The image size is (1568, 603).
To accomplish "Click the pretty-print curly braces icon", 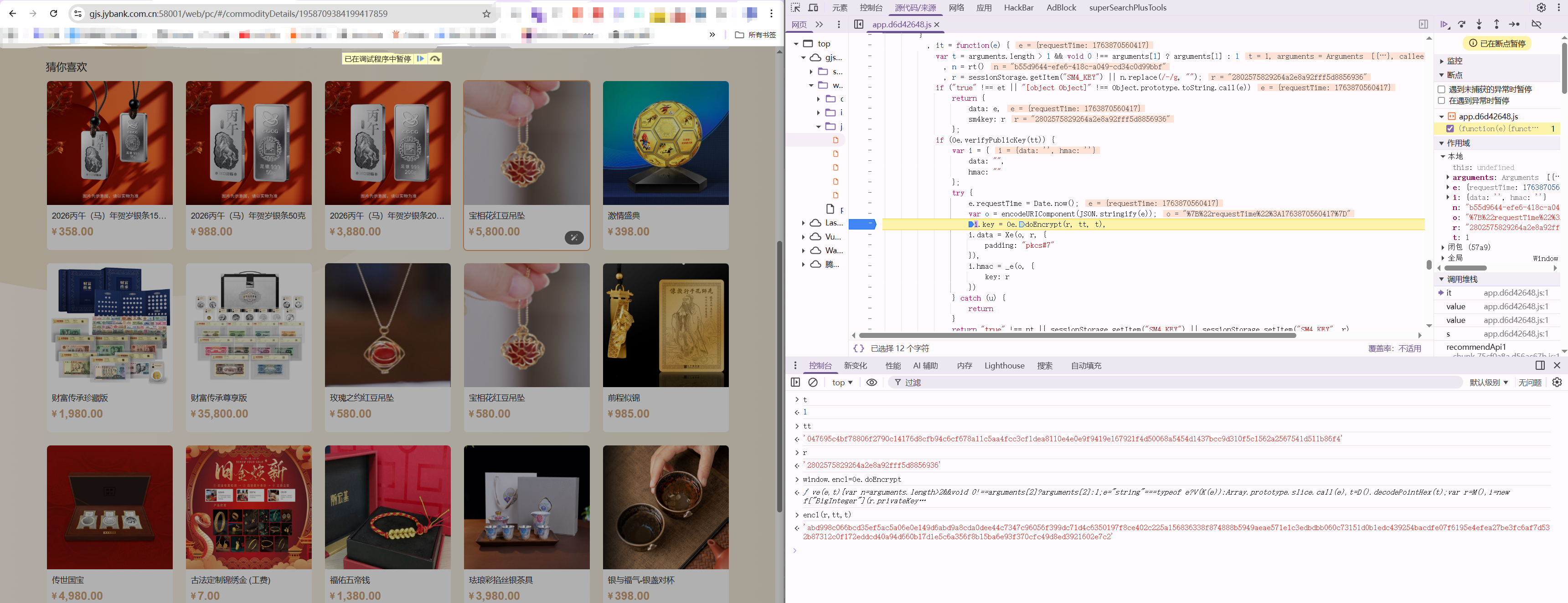I will [858, 348].
